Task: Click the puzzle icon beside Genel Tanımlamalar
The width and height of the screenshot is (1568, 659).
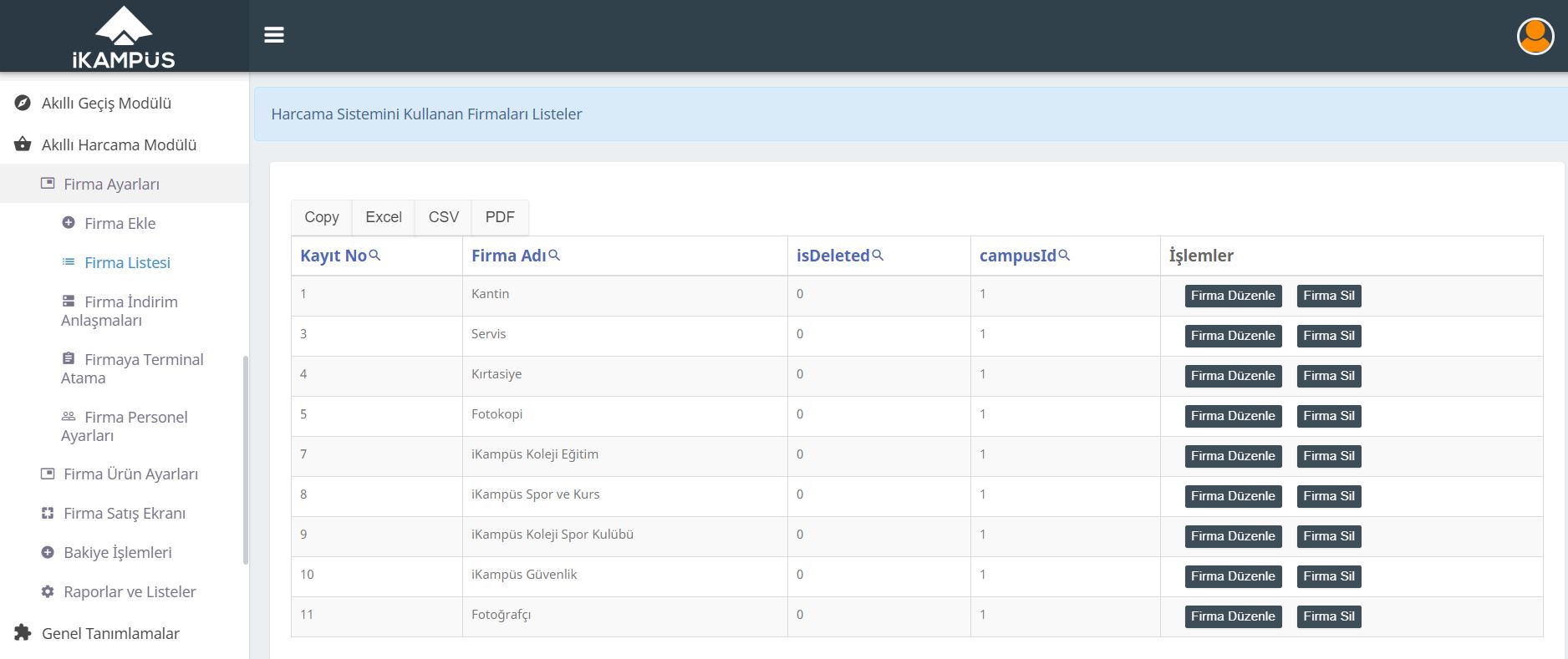Action: [x=23, y=632]
